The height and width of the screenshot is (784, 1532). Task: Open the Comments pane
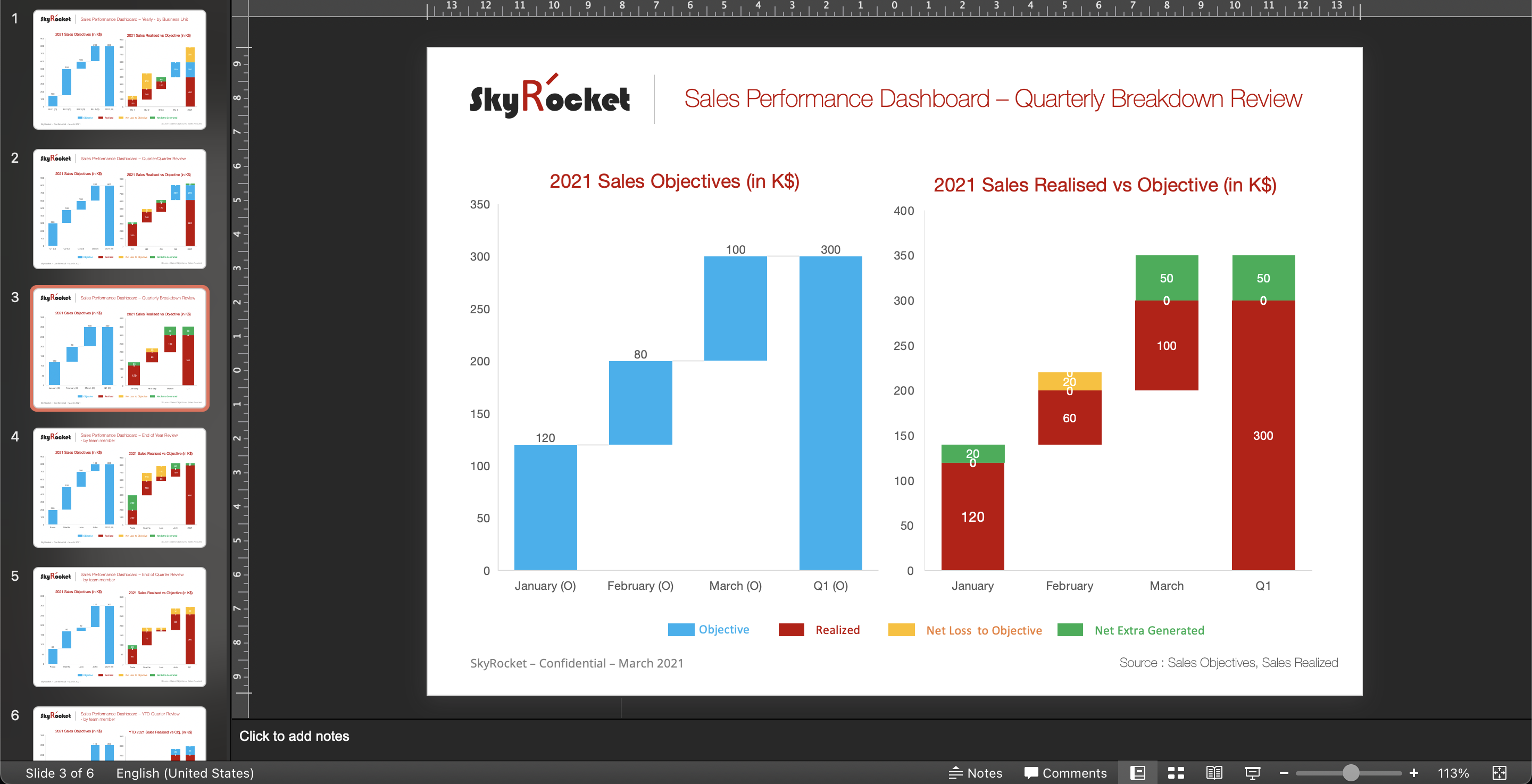(x=1065, y=773)
